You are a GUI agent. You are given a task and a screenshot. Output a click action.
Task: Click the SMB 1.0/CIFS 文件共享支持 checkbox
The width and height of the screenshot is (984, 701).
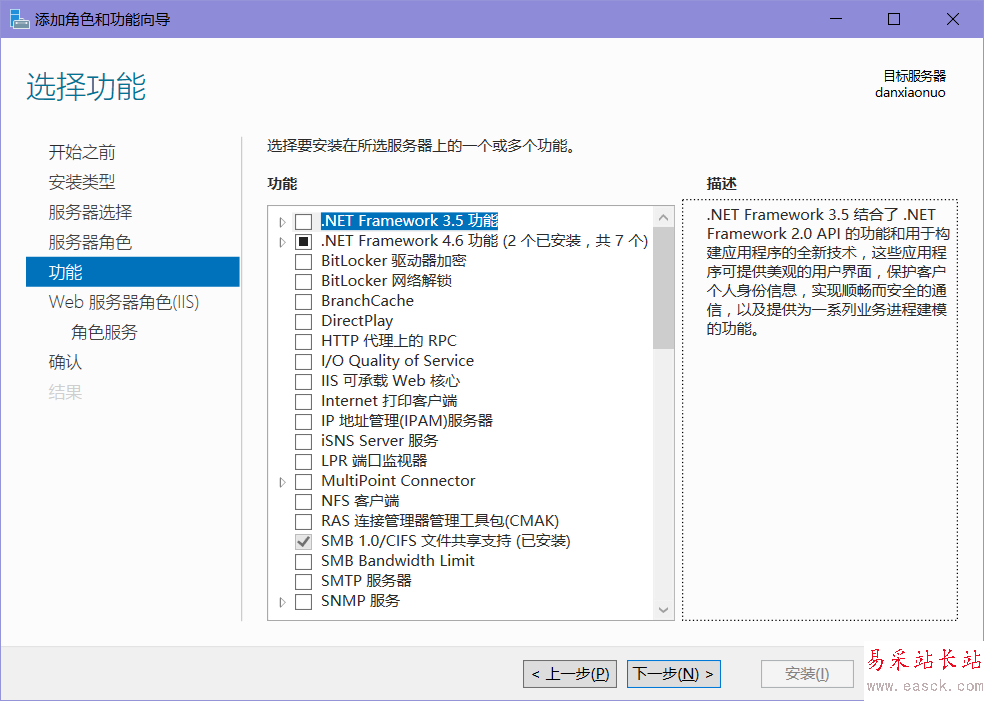[x=304, y=542]
